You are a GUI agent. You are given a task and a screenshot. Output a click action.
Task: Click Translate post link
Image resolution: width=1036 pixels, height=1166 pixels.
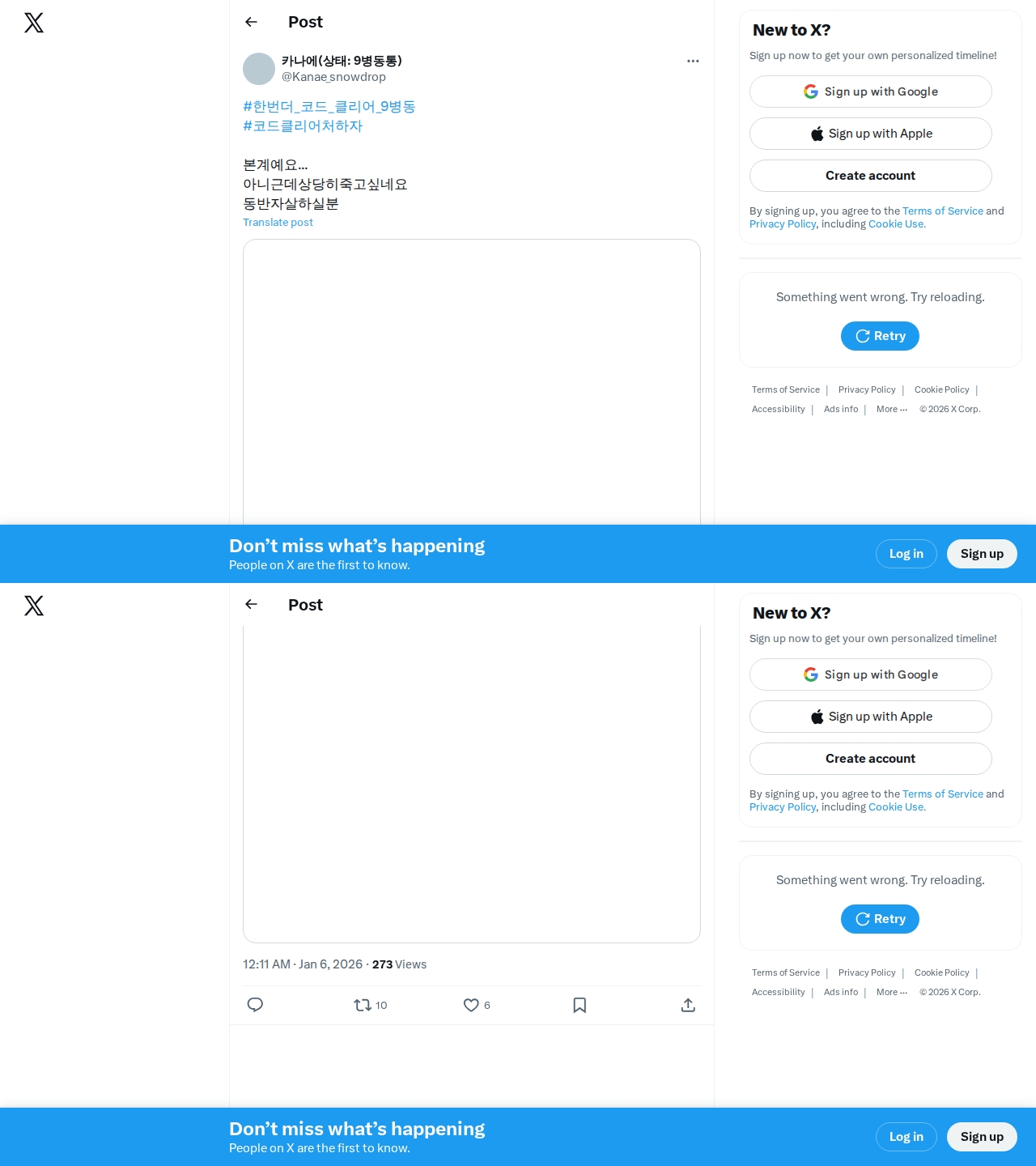point(278,223)
